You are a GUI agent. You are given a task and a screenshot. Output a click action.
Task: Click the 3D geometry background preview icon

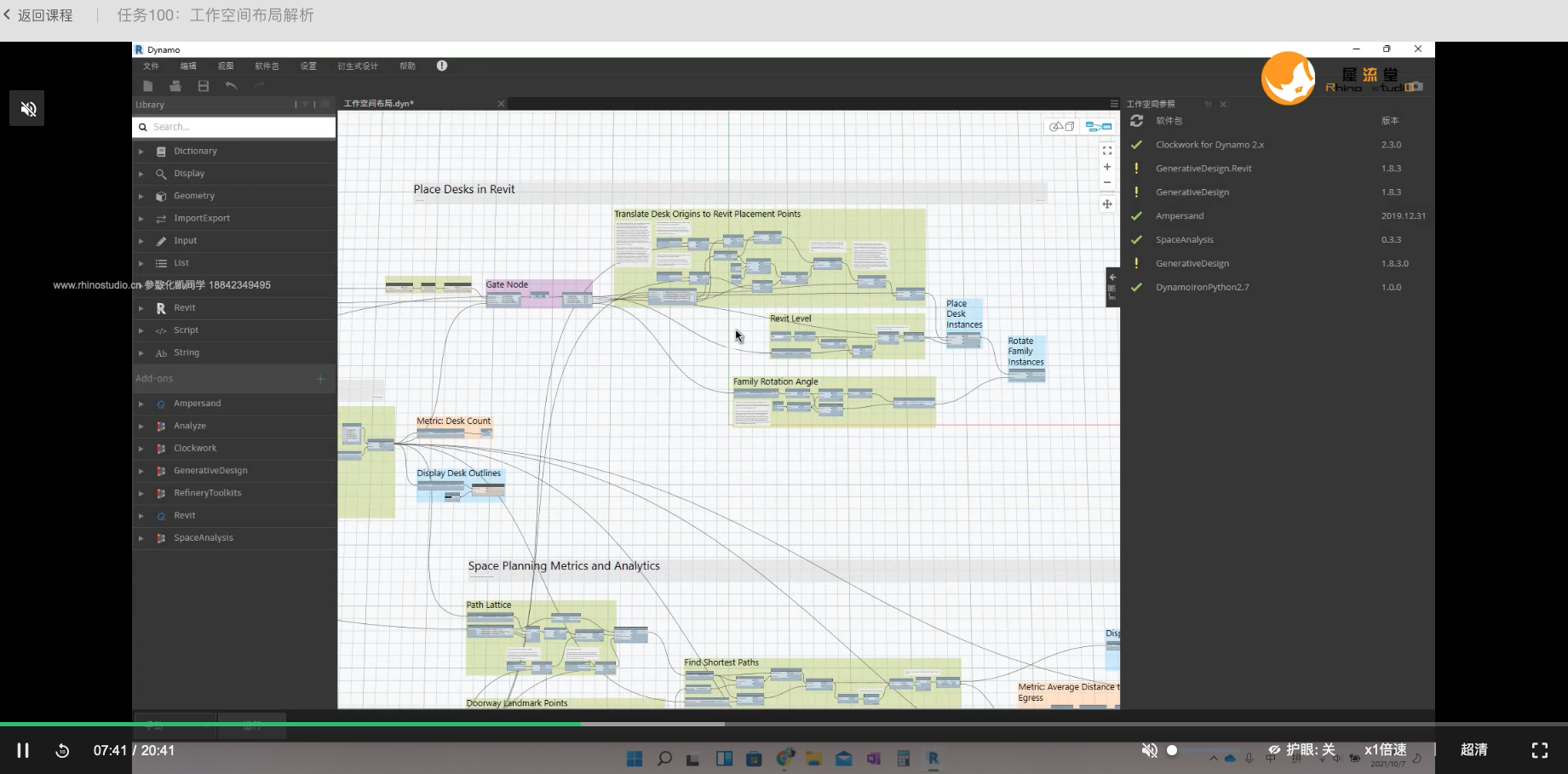point(1061,127)
